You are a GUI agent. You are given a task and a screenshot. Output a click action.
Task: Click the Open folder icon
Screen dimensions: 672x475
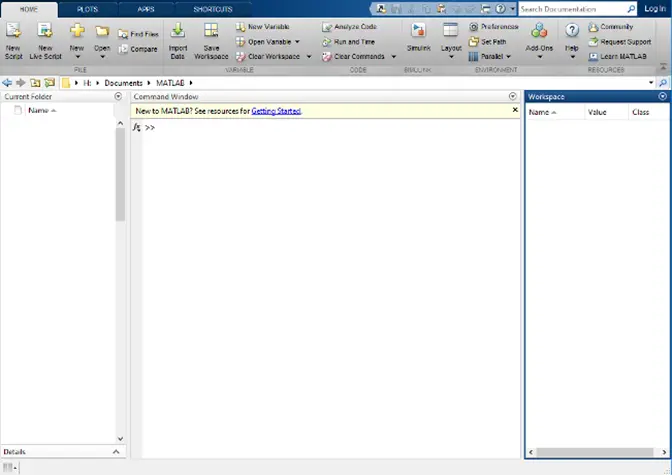[102, 31]
